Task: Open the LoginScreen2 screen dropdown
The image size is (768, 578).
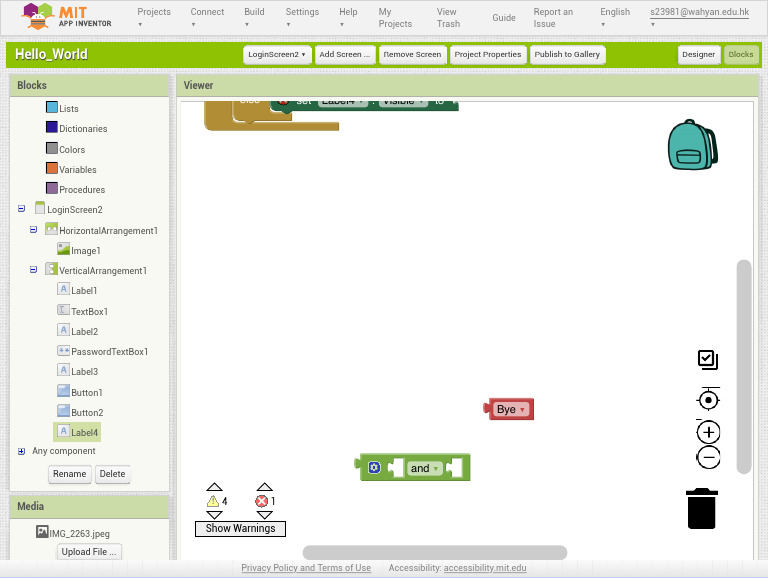Action: pyautogui.click(x=277, y=54)
